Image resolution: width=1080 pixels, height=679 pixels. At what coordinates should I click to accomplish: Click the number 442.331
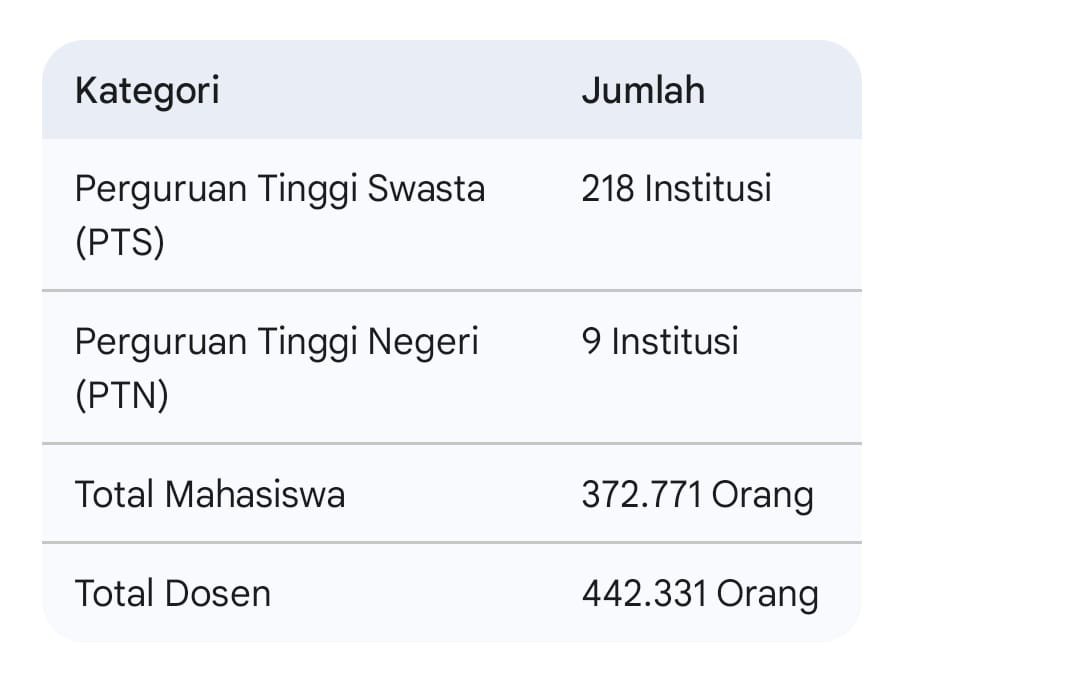click(644, 593)
